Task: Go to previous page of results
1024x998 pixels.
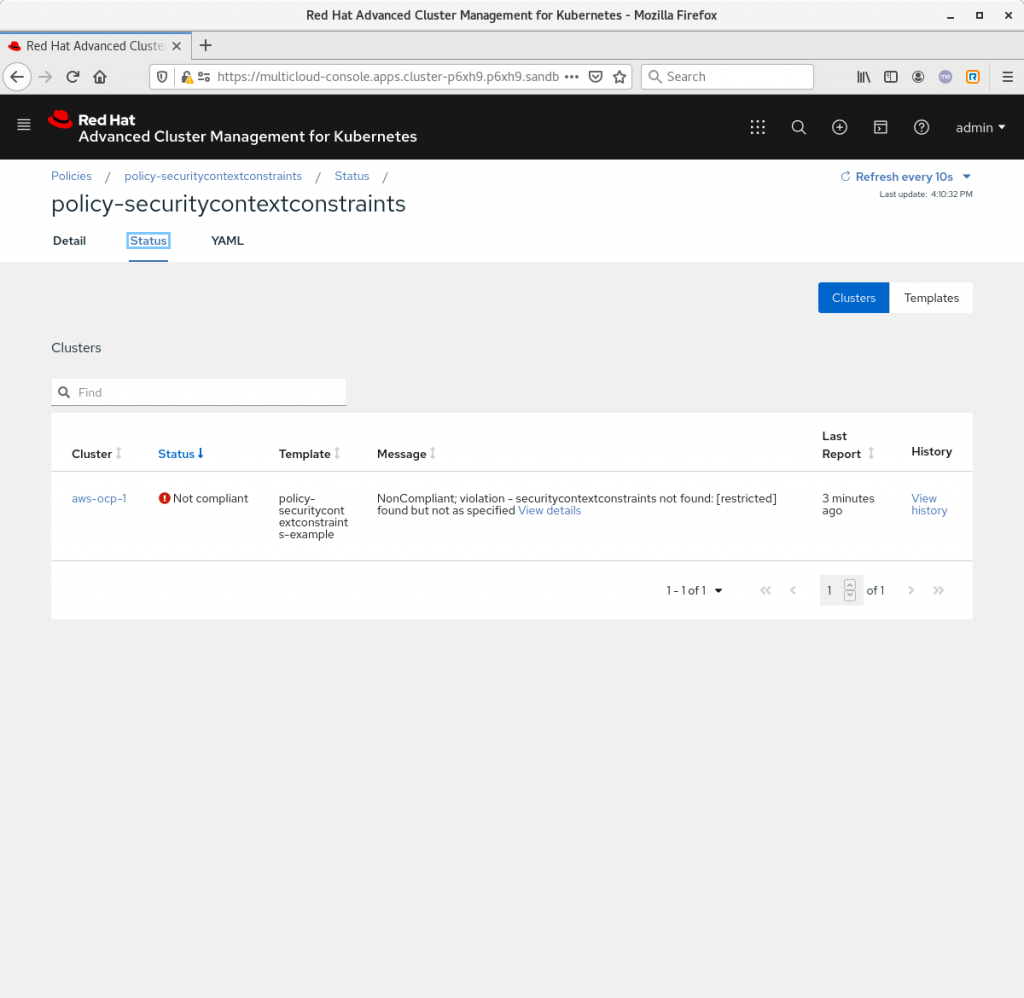Action: click(x=793, y=590)
